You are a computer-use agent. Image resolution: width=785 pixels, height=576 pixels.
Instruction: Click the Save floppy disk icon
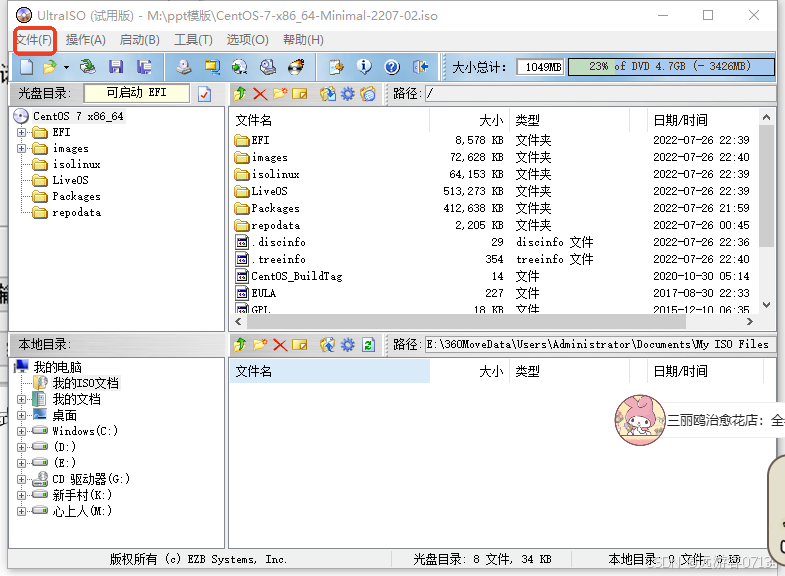[116, 67]
